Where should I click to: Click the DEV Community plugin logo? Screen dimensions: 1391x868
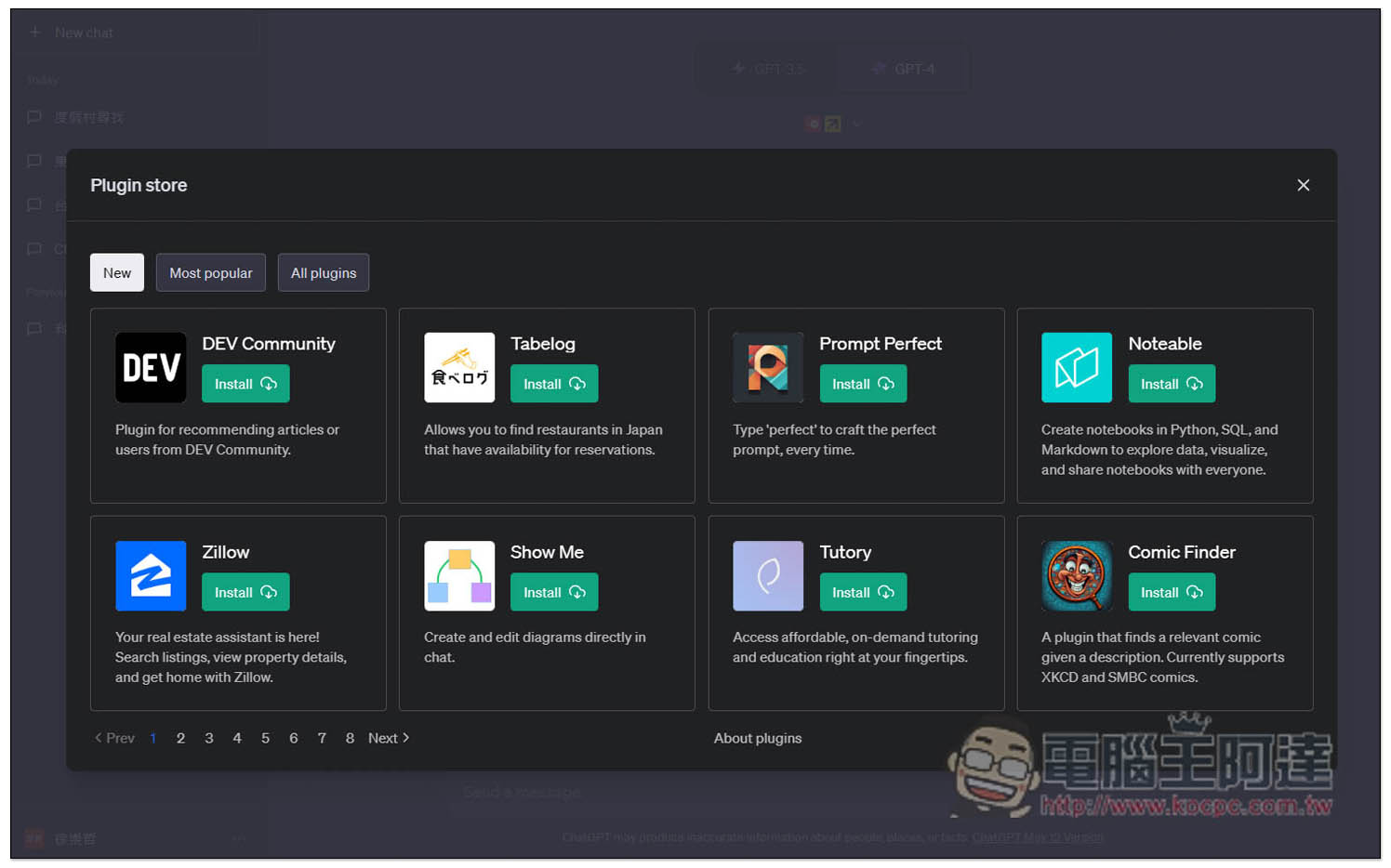pyautogui.click(x=151, y=368)
